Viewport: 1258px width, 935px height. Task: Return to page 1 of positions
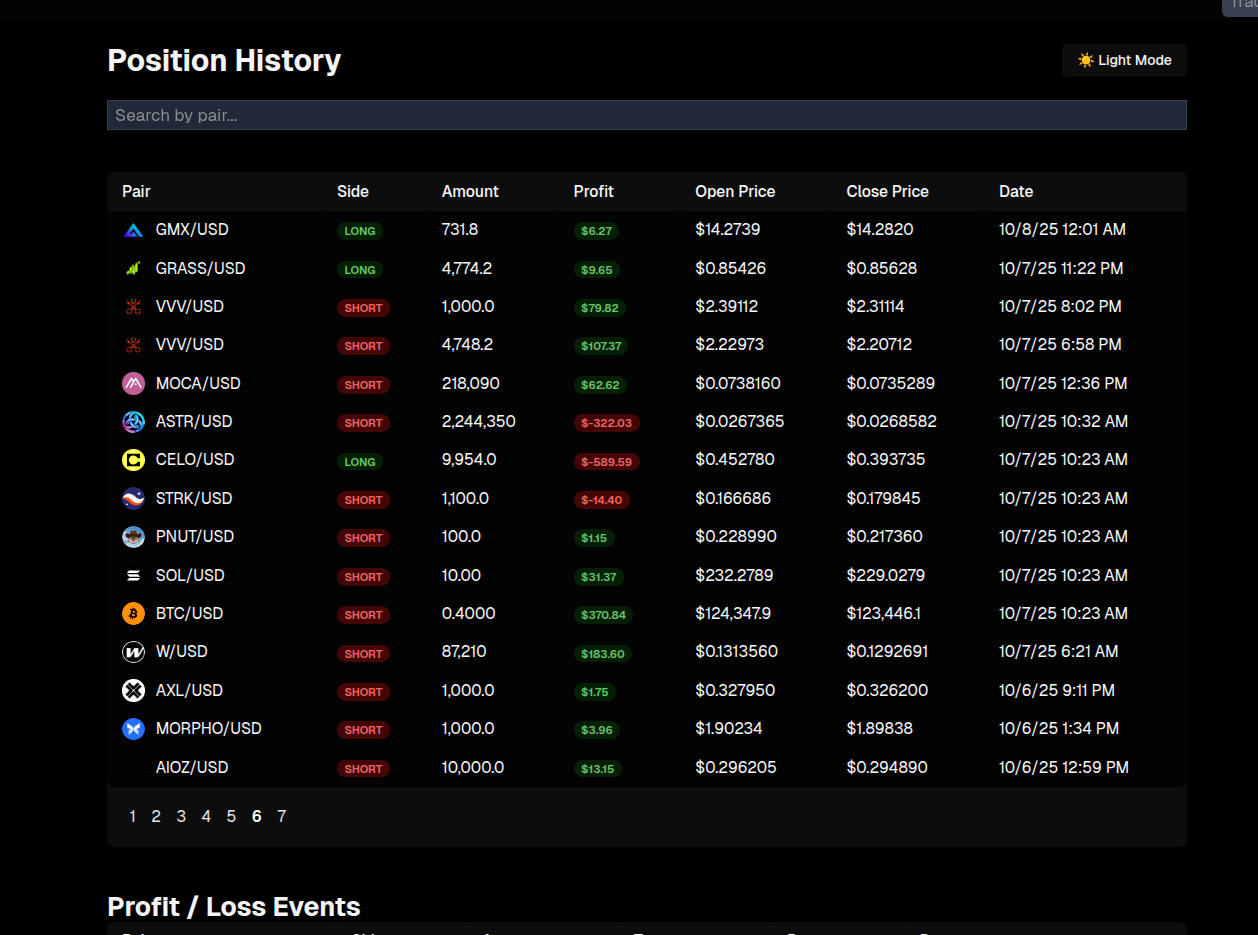[132, 816]
